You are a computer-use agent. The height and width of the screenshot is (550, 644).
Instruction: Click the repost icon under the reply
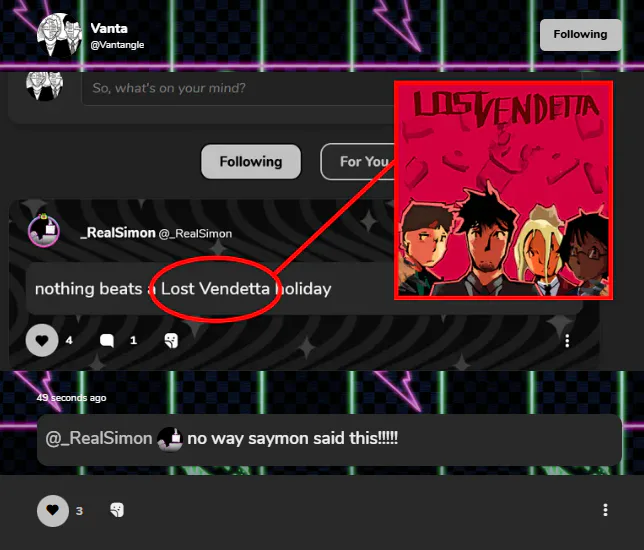117,510
